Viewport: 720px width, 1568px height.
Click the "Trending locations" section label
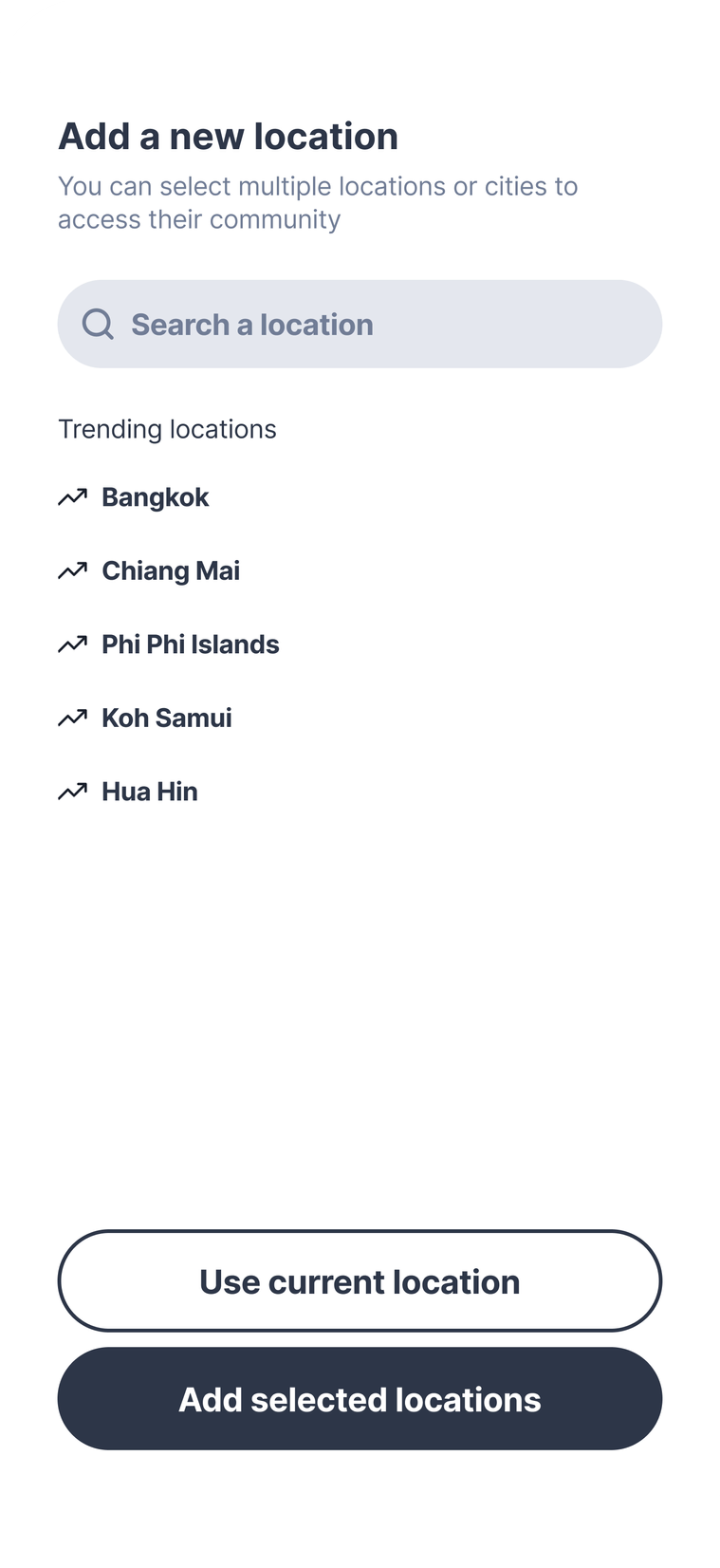(x=167, y=429)
